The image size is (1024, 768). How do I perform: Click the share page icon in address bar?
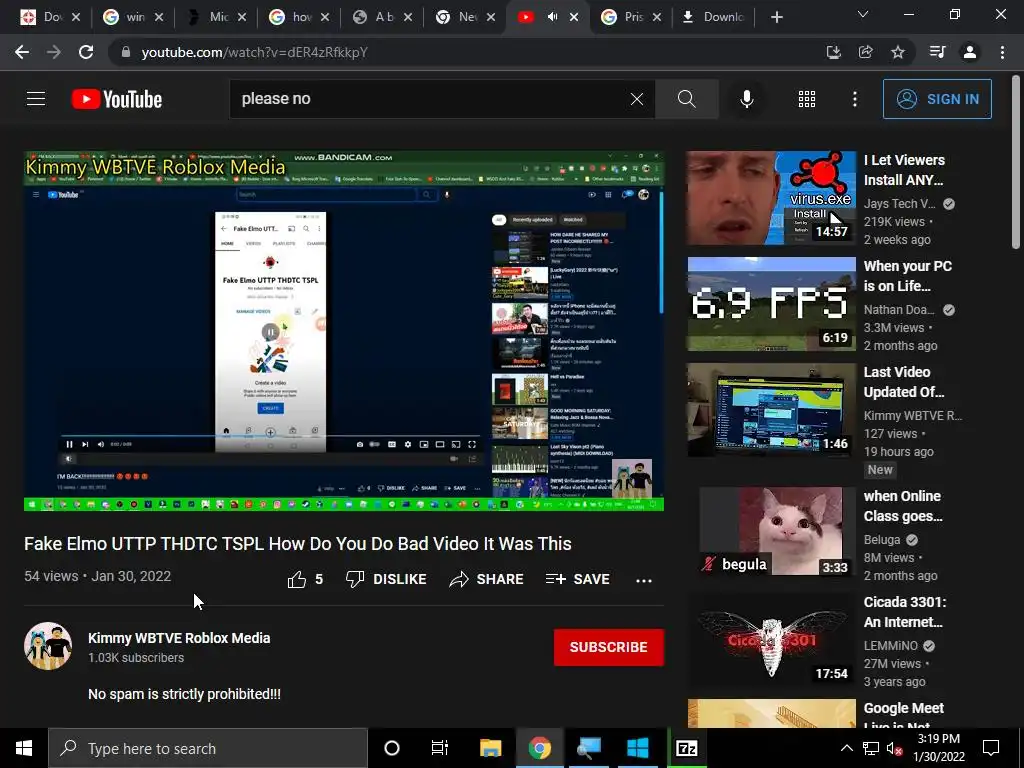(x=865, y=52)
